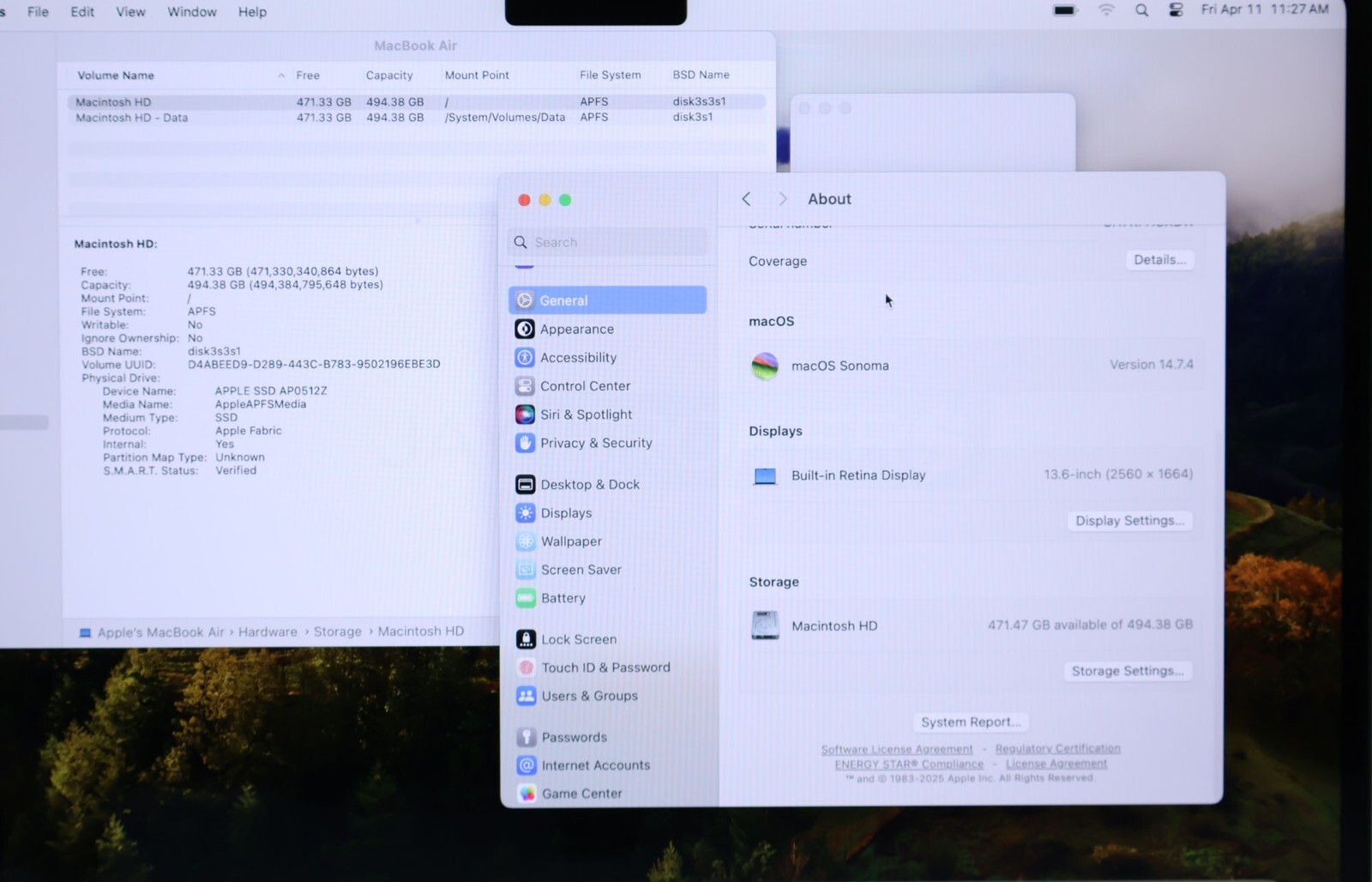The image size is (1372, 882).
Task: Click the S.M.A.R.T. Status Verified value
Action: pyautogui.click(x=236, y=471)
